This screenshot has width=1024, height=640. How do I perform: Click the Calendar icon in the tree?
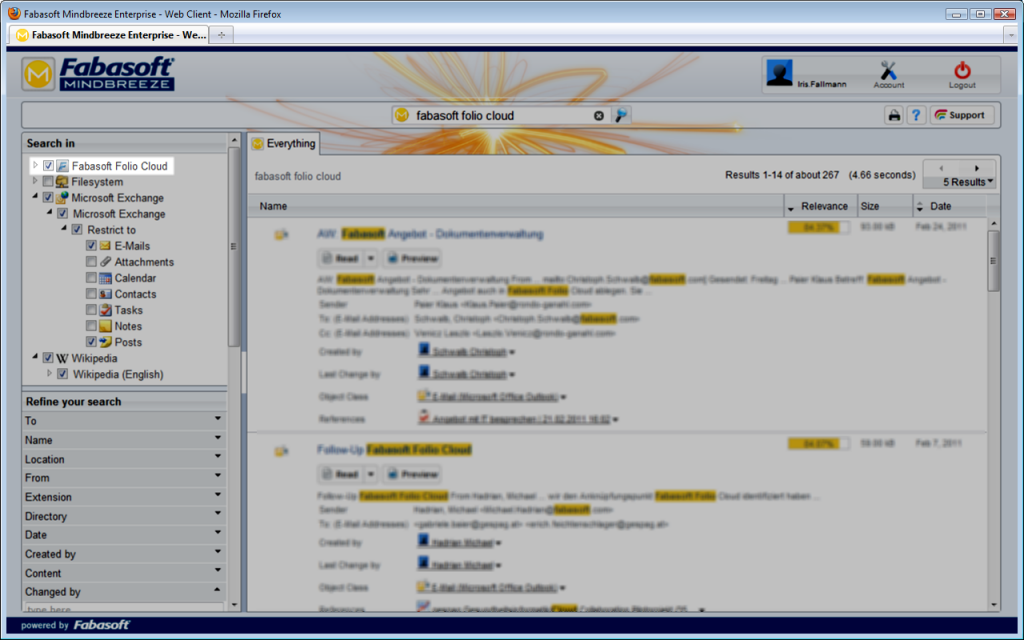tap(105, 278)
